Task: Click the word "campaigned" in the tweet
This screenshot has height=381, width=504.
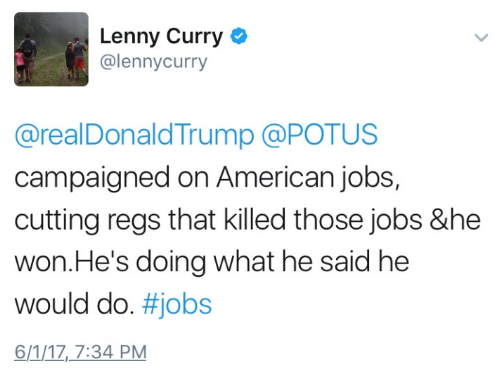Action: (x=92, y=179)
